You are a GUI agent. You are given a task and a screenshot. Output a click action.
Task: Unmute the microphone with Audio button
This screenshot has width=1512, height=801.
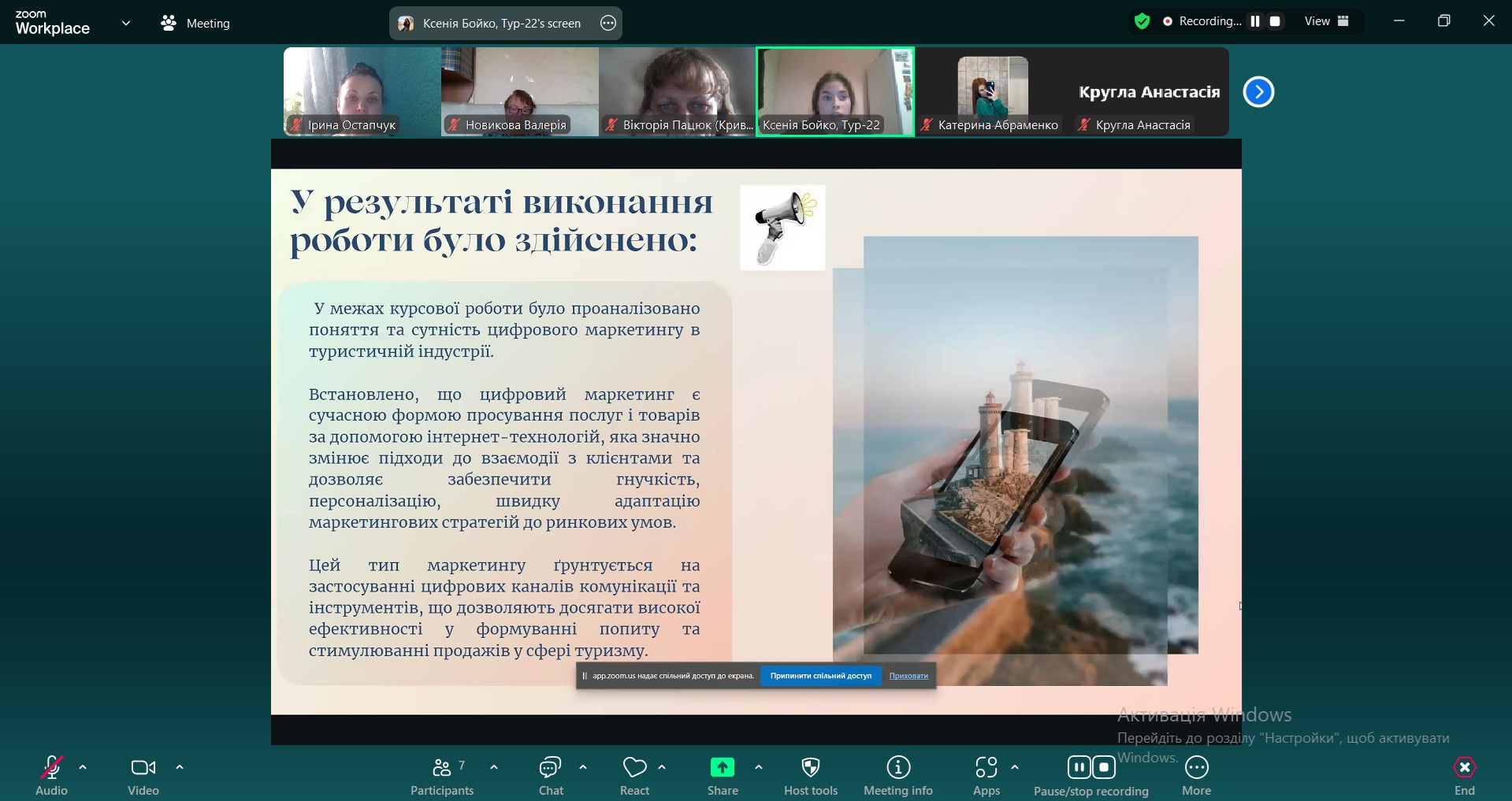(x=52, y=776)
